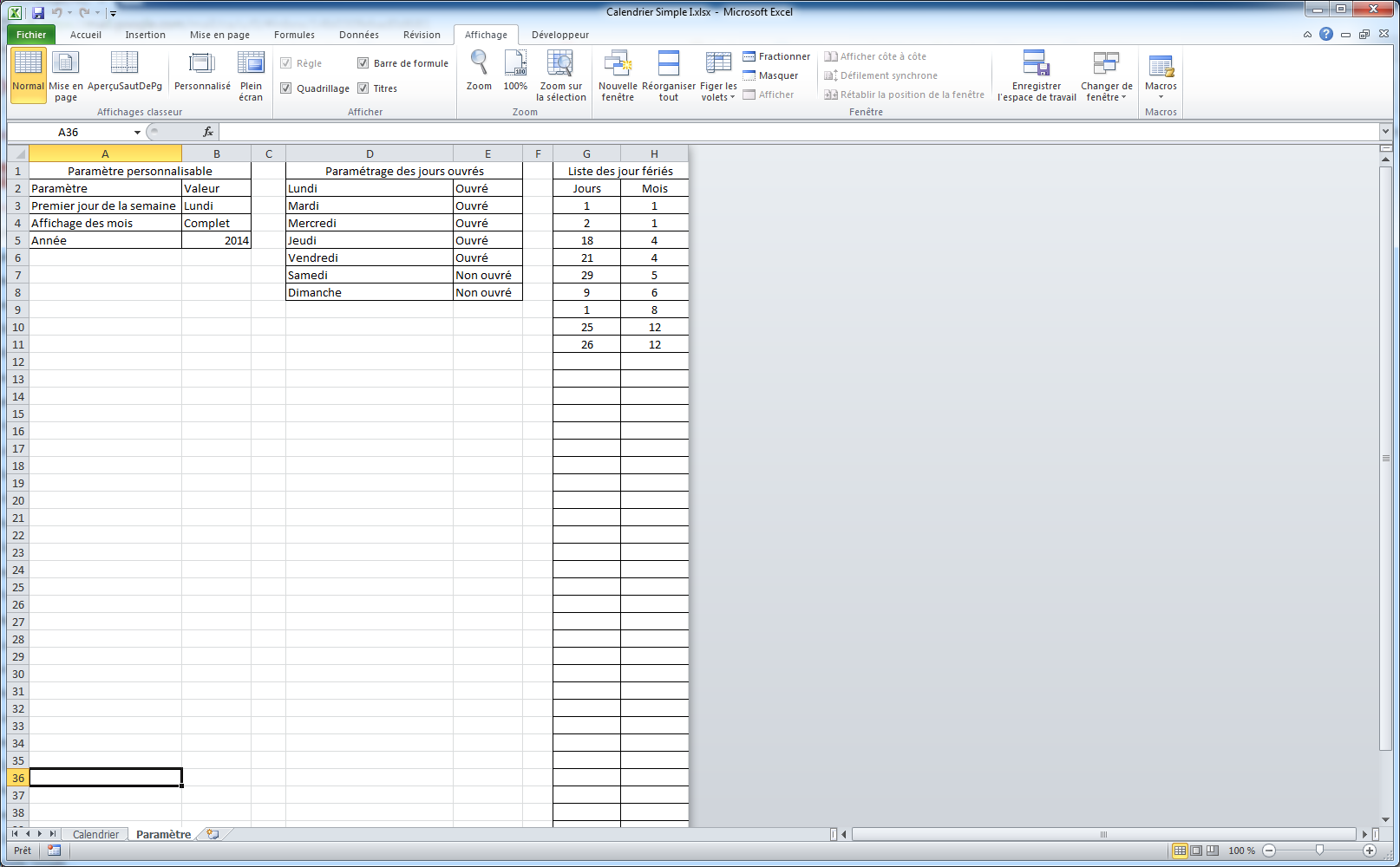Switch to Normal workbook view
This screenshot has height=867, width=1400.
[28, 75]
